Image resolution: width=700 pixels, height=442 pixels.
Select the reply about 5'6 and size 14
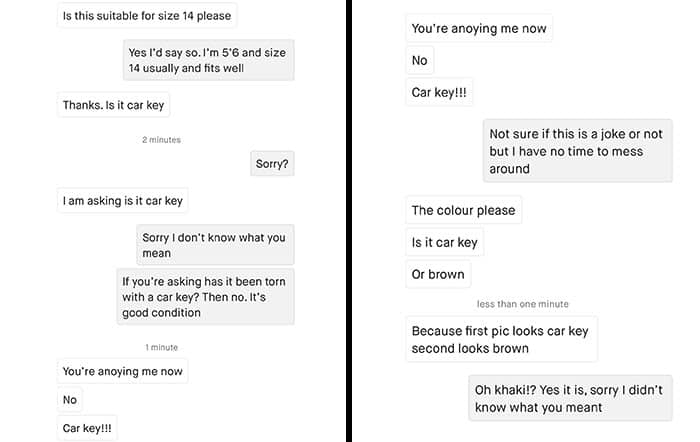(x=208, y=60)
